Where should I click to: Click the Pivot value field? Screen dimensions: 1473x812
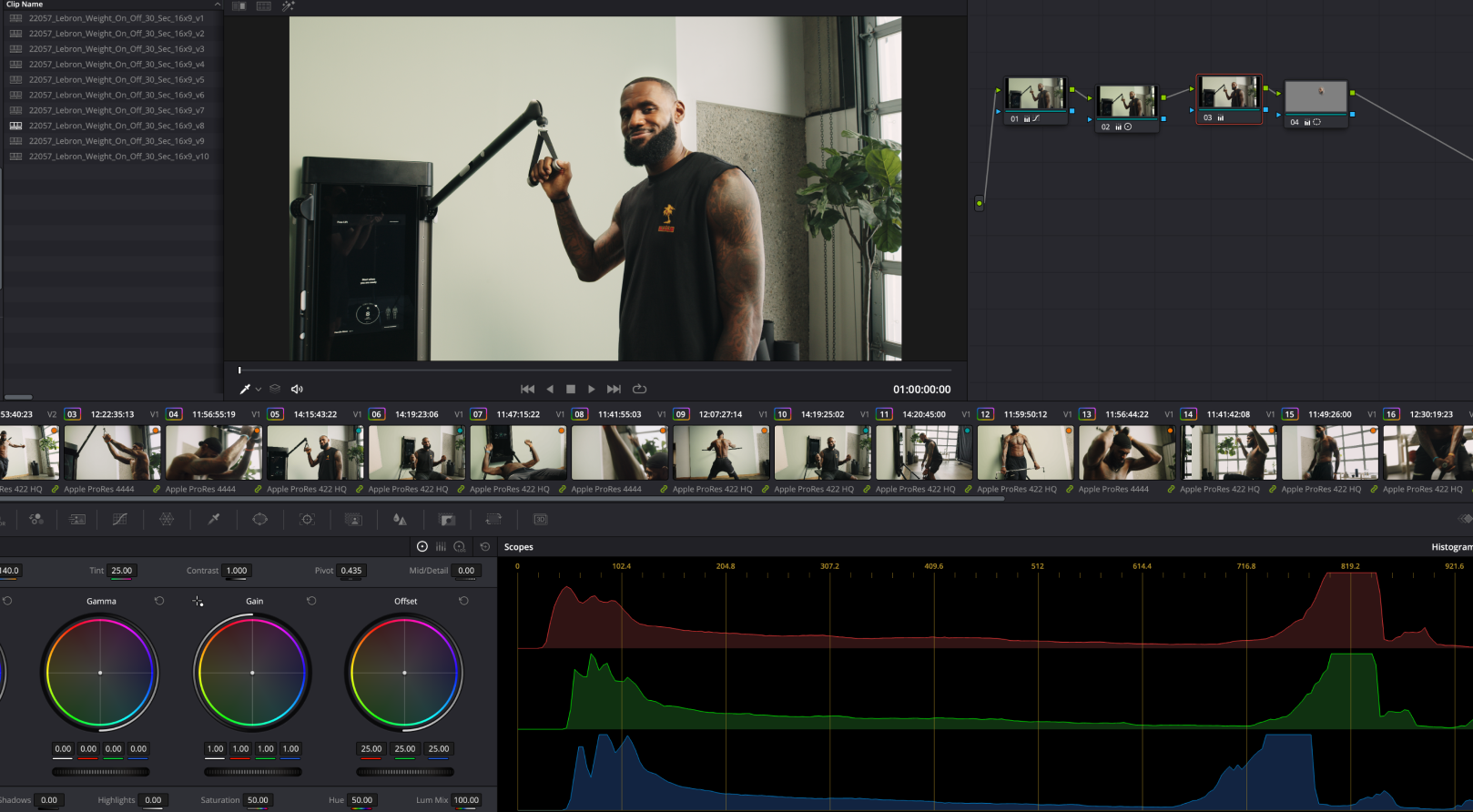click(x=351, y=571)
